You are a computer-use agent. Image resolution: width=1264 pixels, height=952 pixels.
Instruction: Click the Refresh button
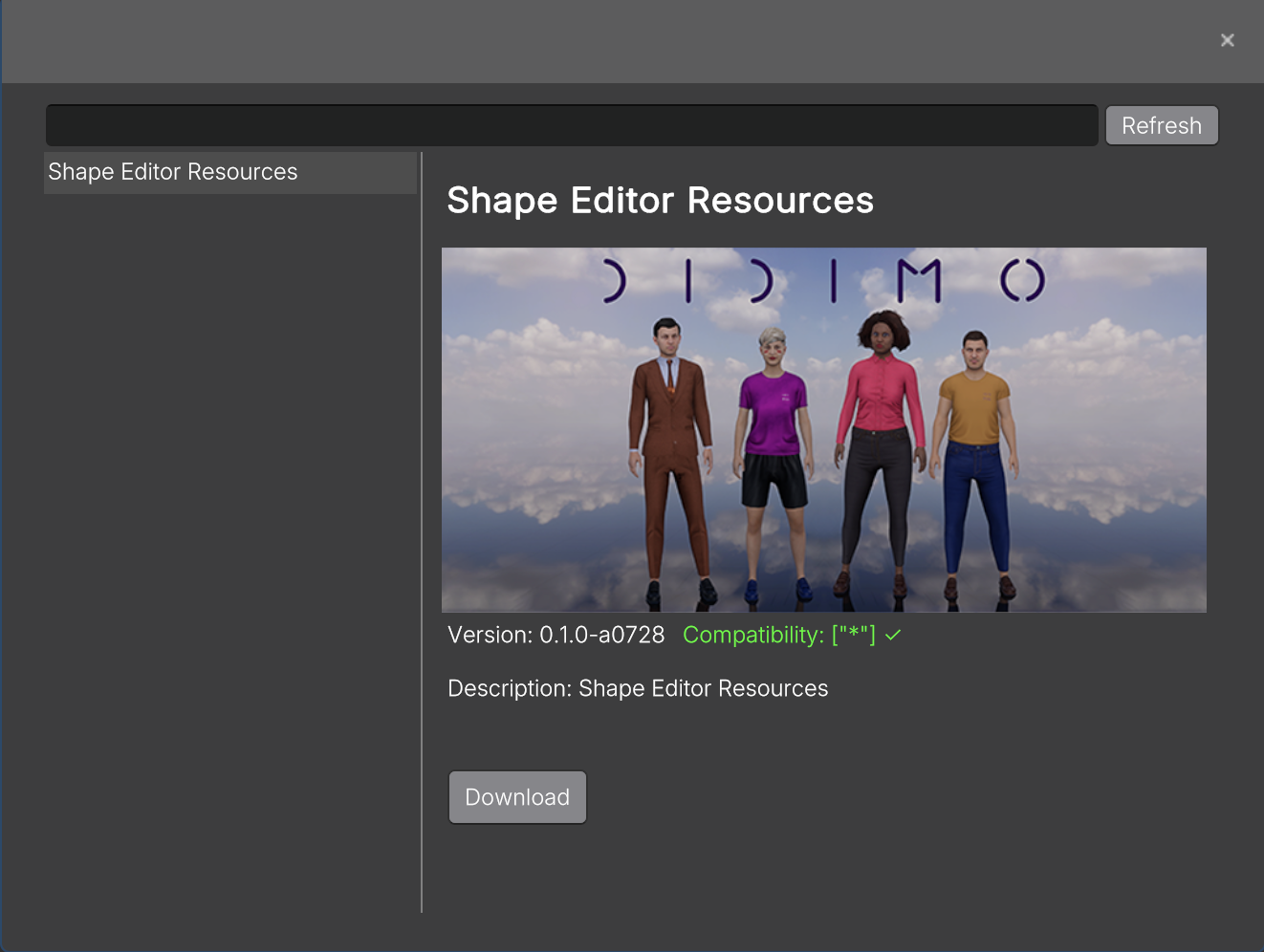point(1162,125)
